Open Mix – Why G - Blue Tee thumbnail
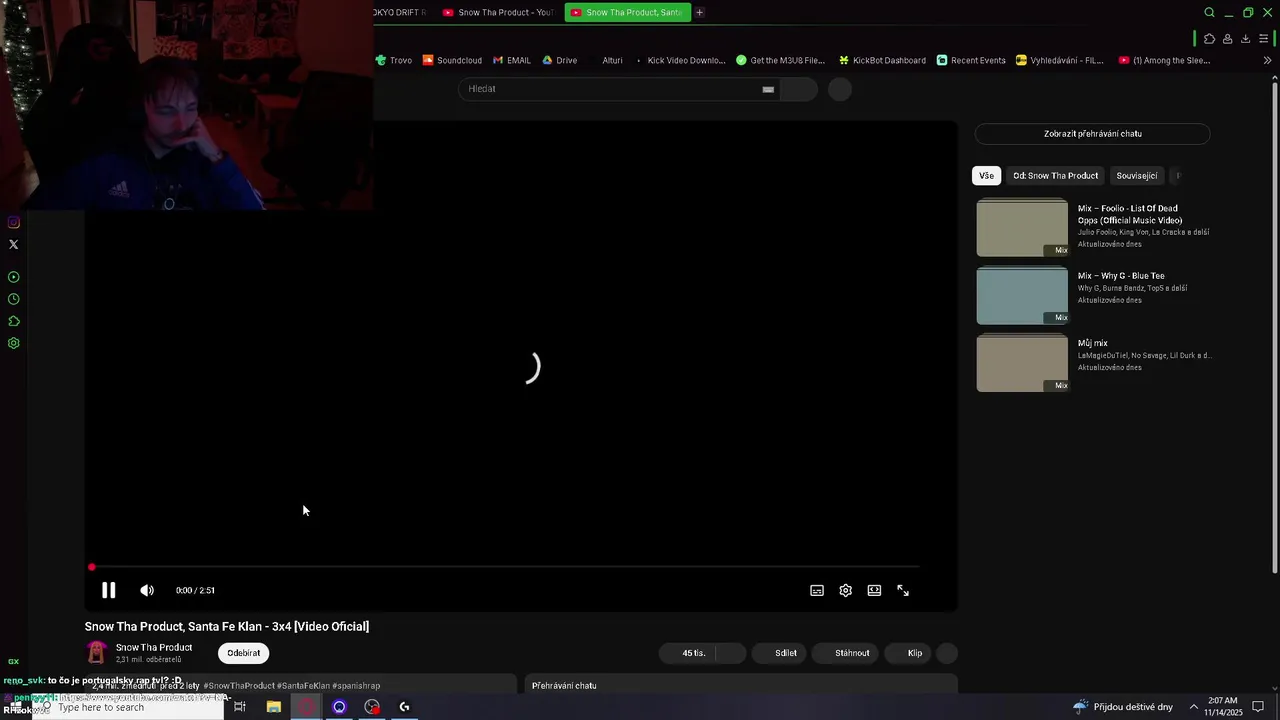The width and height of the screenshot is (1280, 720). pyautogui.click(x=1022, y=295)
